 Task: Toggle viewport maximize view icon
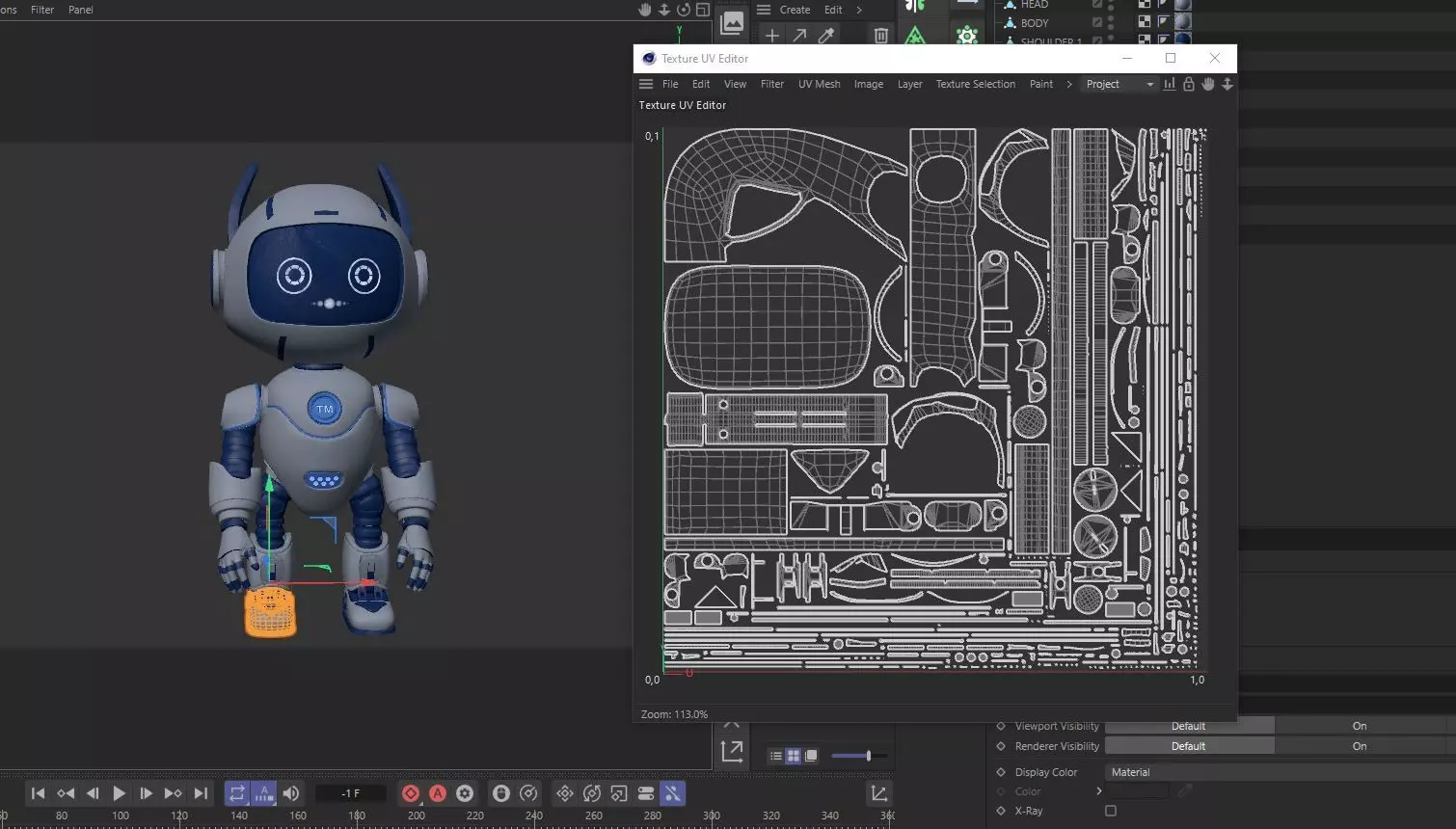point(703,10)
